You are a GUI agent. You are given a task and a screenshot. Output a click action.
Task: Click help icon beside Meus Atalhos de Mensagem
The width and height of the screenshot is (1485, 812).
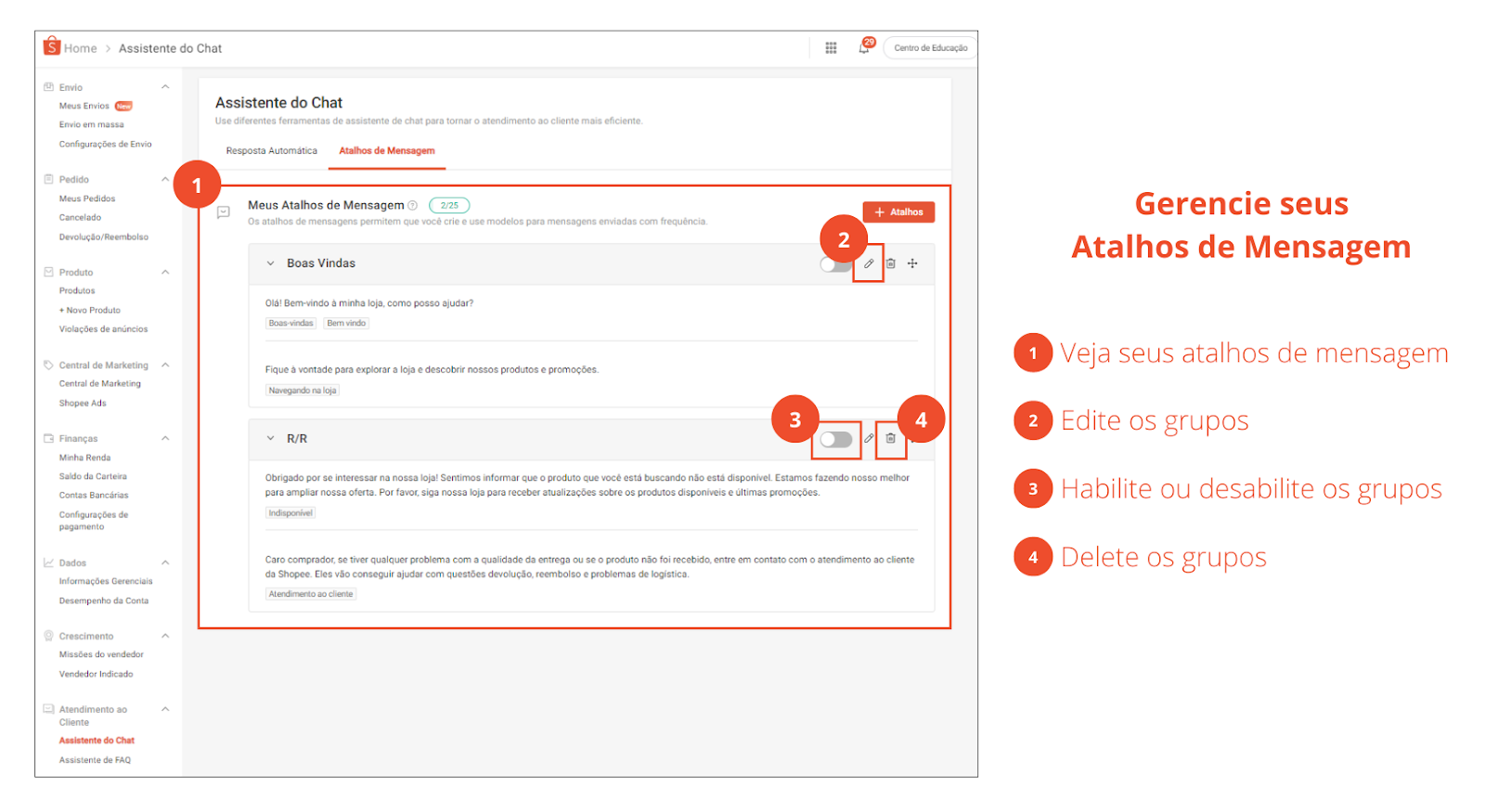(x=413, y=205)
